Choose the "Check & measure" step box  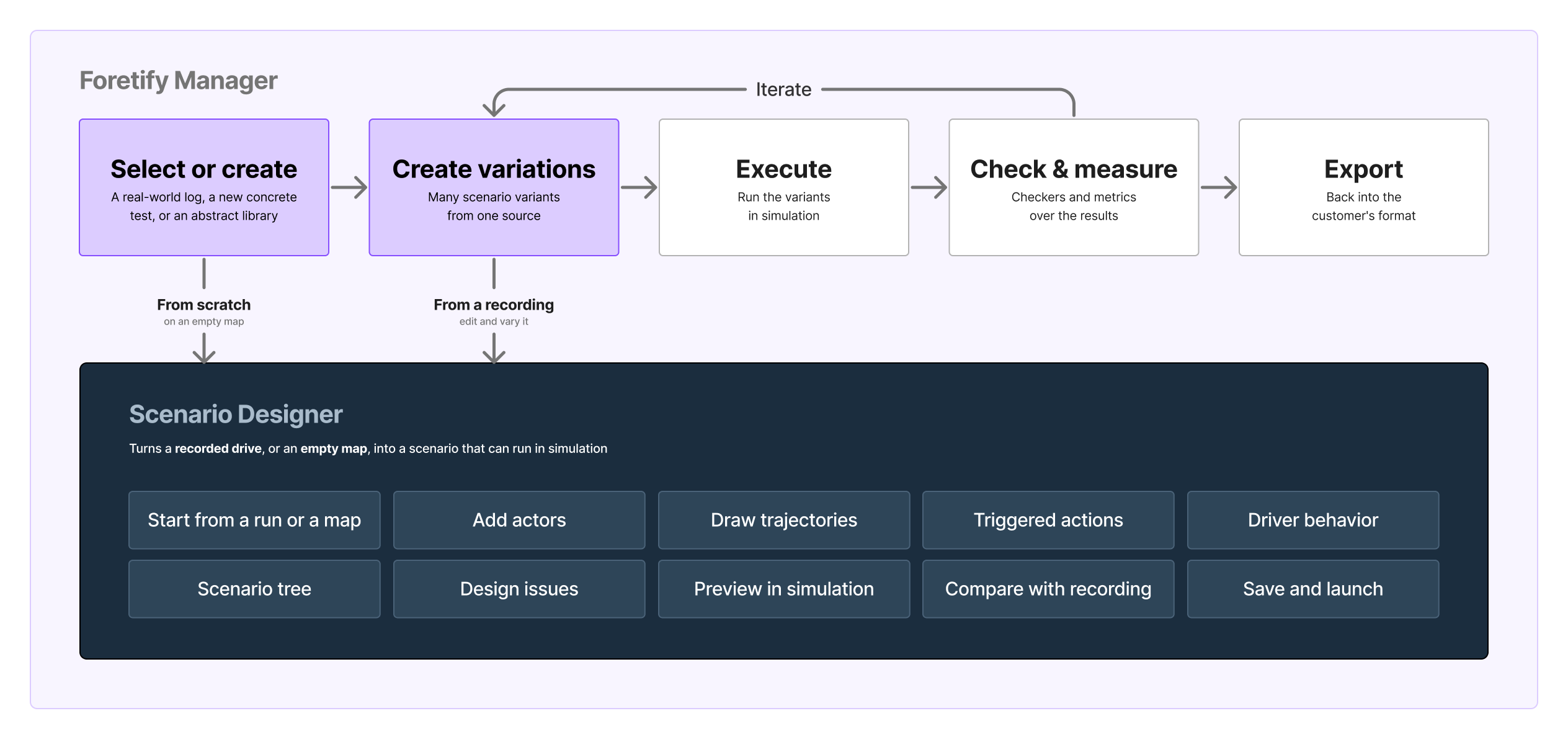[x=1074, y=187]
